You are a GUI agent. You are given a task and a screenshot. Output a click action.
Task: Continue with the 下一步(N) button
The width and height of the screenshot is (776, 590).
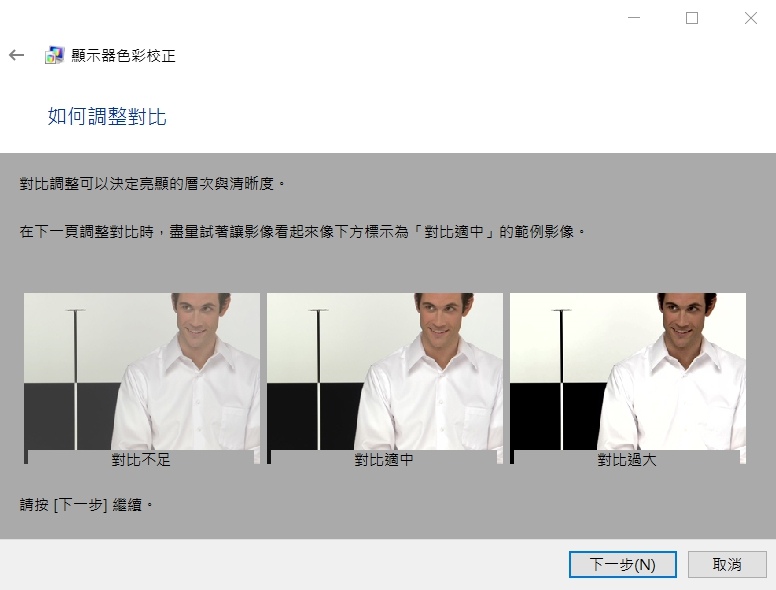(x=623, y=564)
